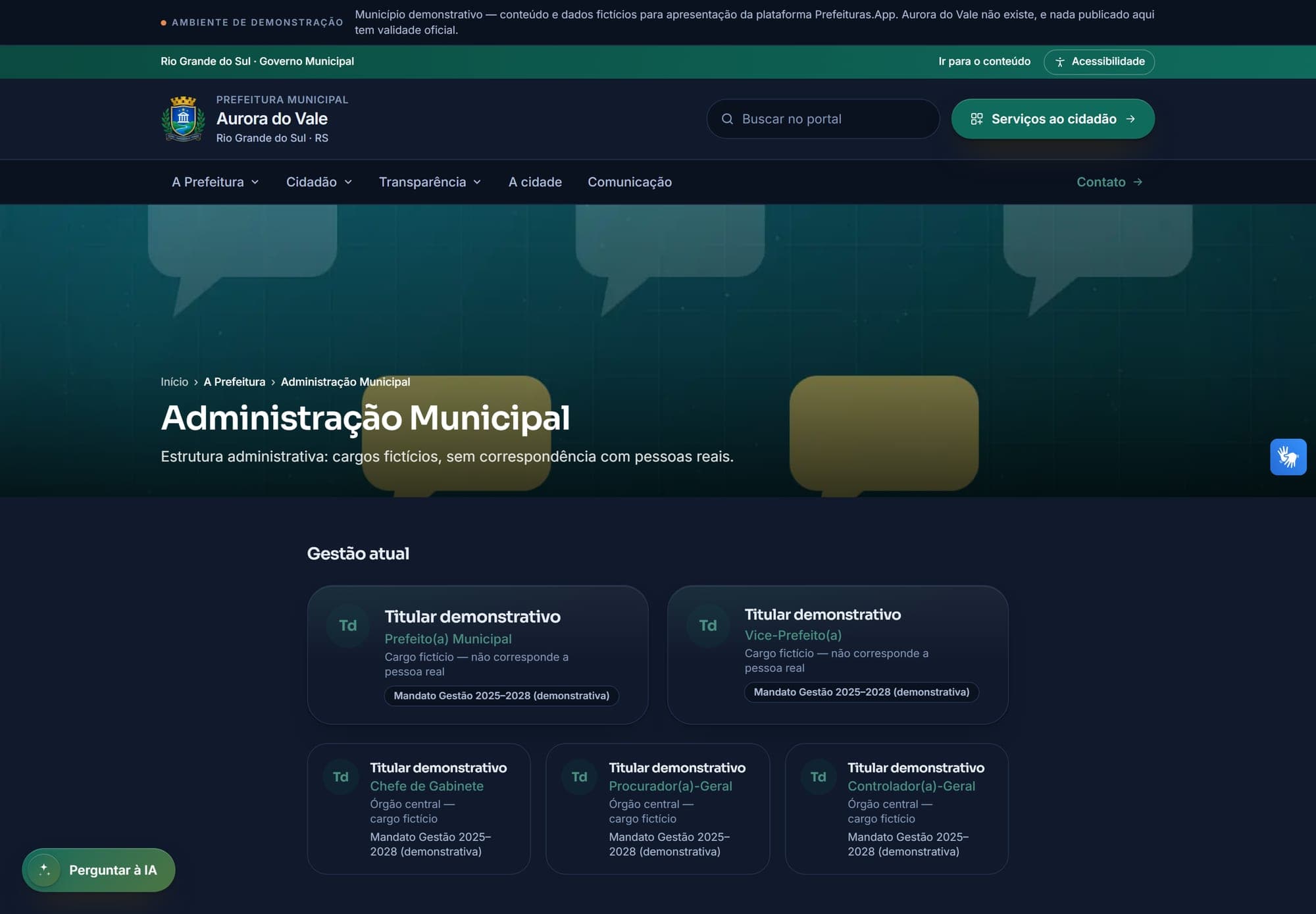1316x914 pixels.
Task: Click the Prefeito(a) Municipal role text
Action: pyautogui.click(x=448, y=639)
